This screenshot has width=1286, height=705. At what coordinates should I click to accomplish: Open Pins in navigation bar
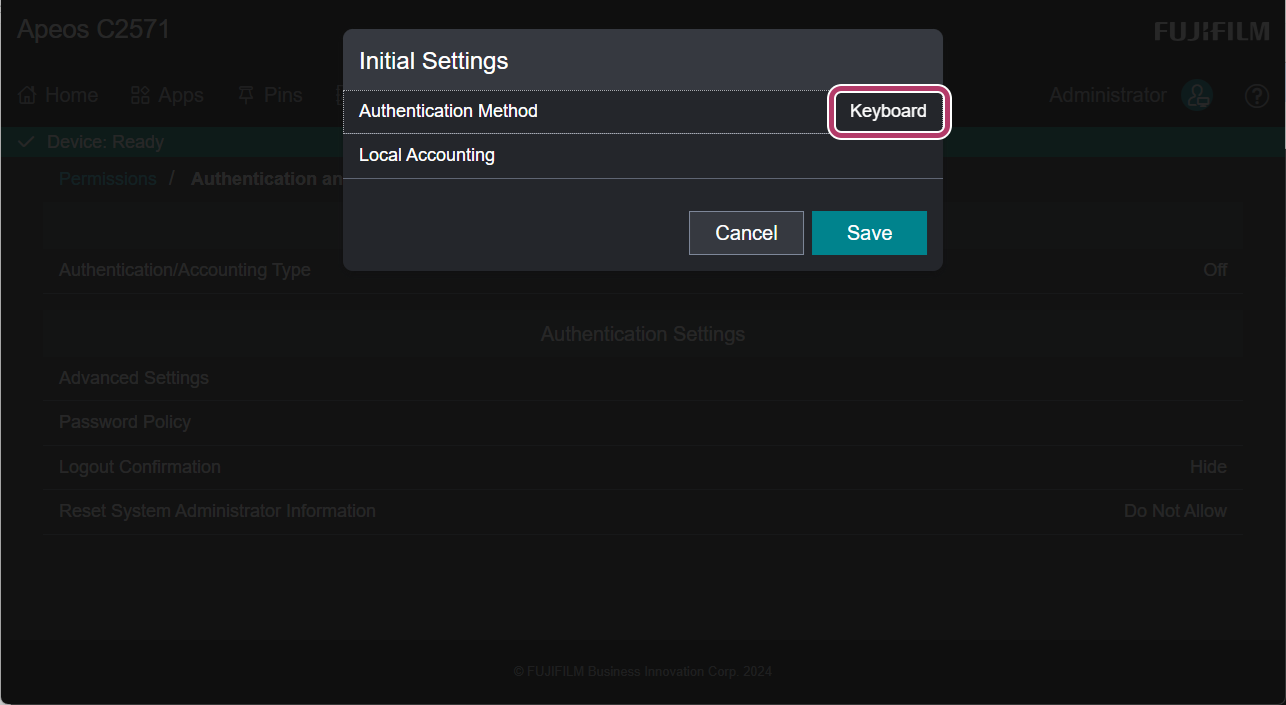[x=270, y=95]
